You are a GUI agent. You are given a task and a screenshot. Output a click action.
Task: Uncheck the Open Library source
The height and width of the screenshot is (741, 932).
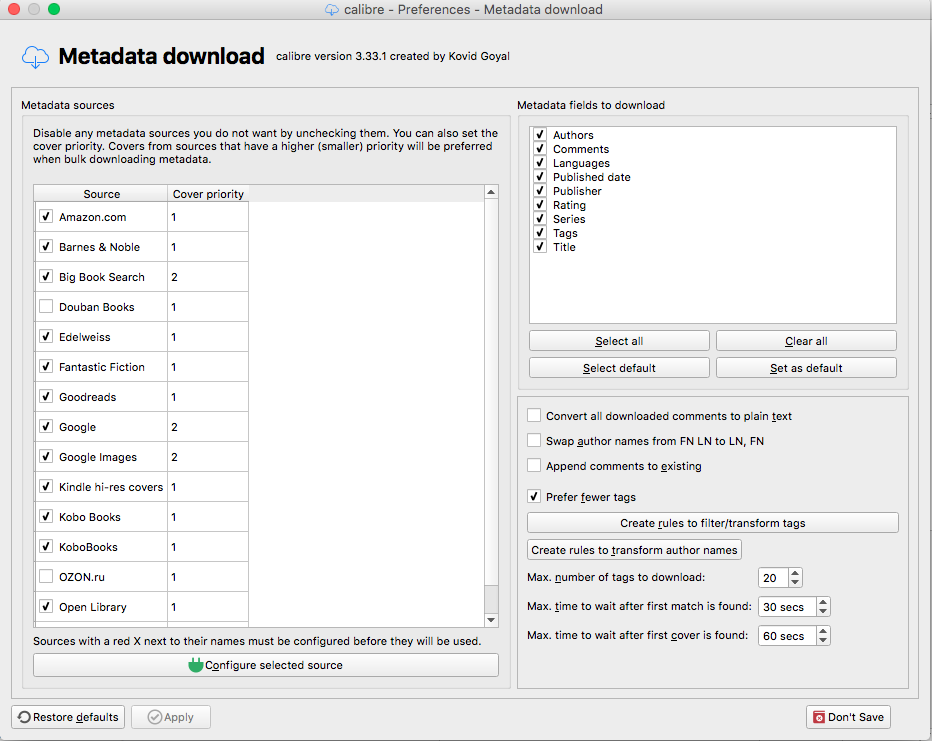pos(46,606)
